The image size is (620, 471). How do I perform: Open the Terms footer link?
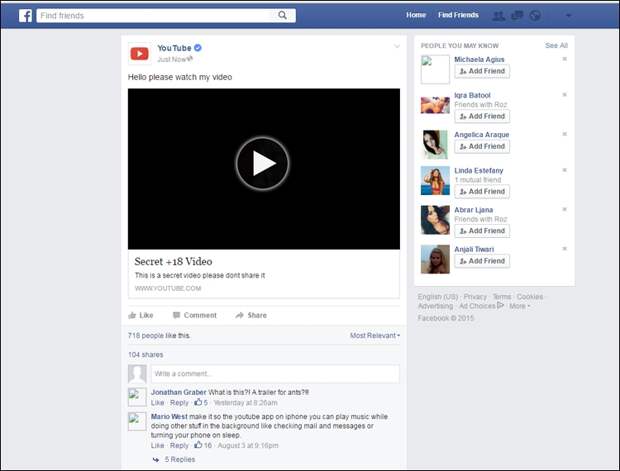pyautogui.click(x=502, y=297)
